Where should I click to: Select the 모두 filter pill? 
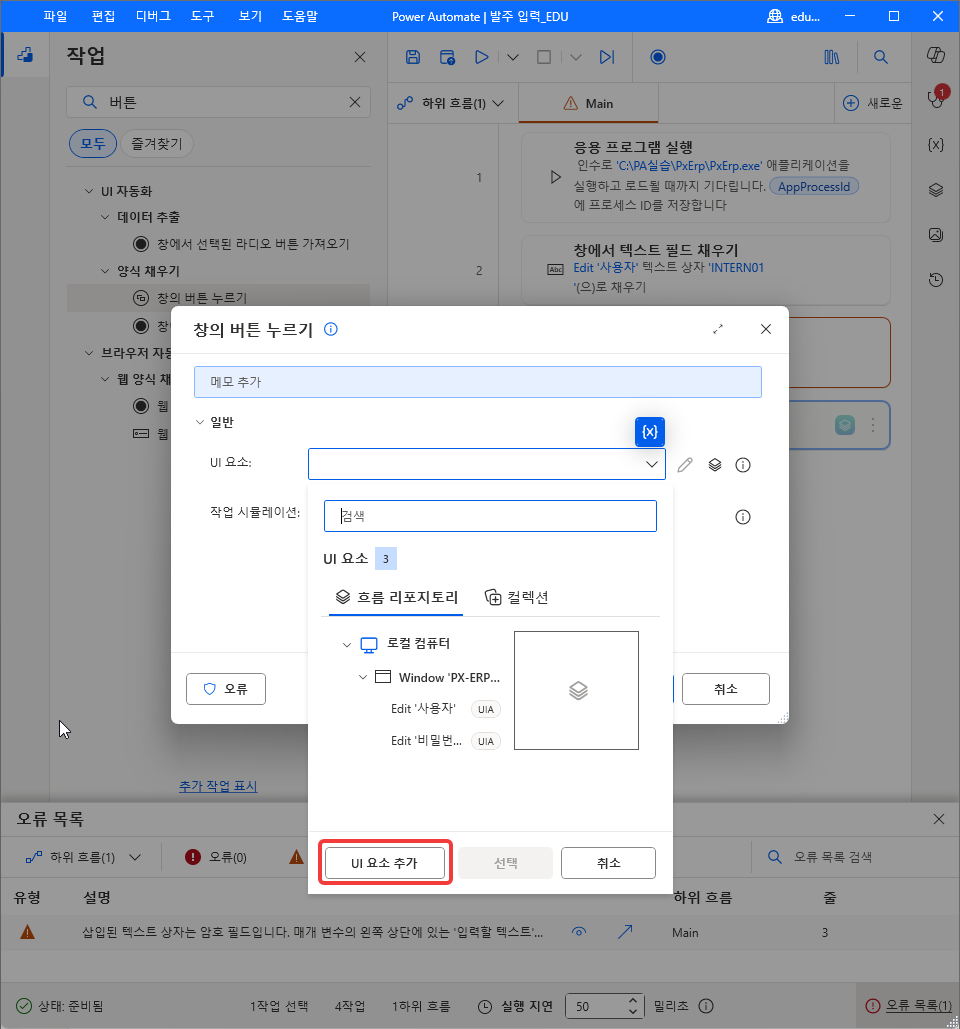[x=93, y=143]
